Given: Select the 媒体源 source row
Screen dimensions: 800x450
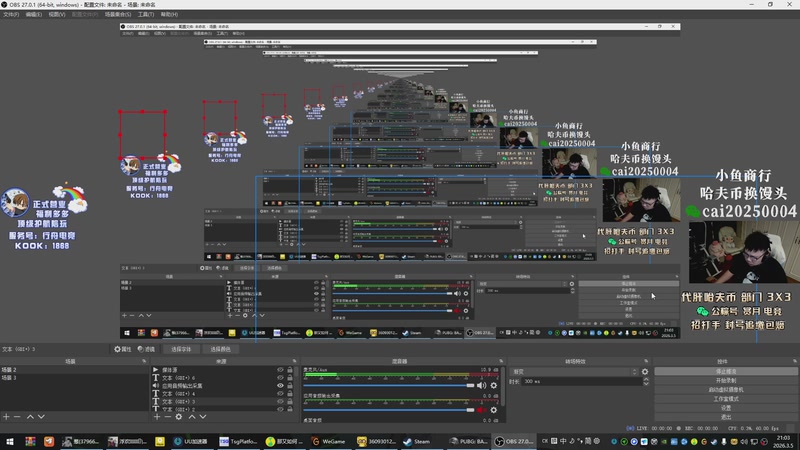Looking at the screenshot, I should point(223,369).
